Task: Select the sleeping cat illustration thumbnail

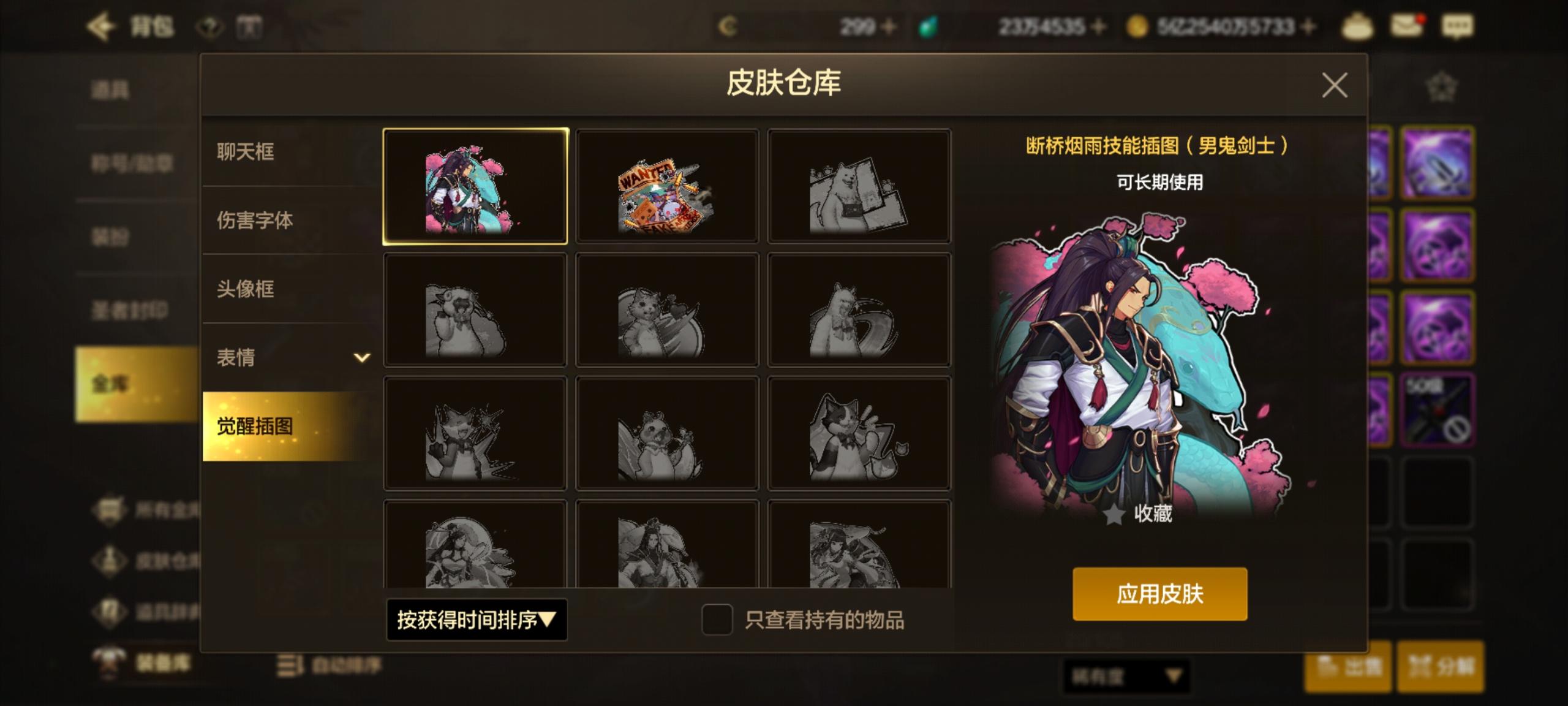Action: tap(859, 433)
